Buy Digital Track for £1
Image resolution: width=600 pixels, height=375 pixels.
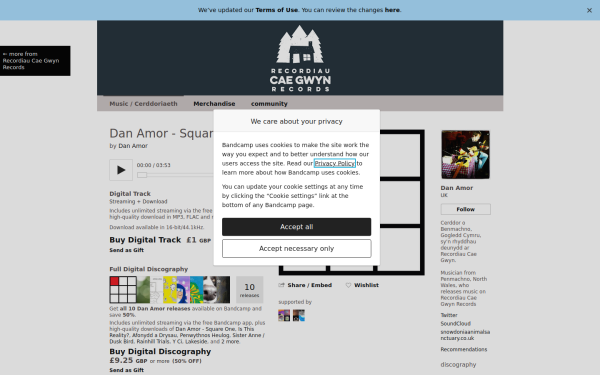point(145,240)
